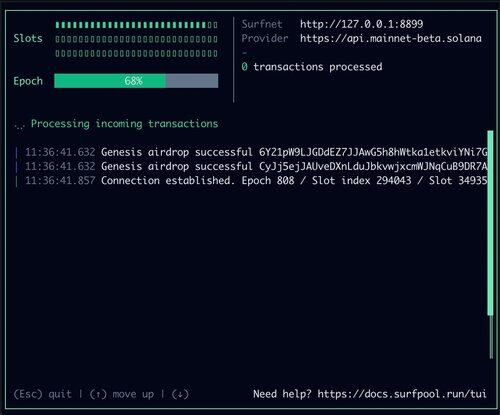Click the spinner dots before Processing
This screenshot has height=415, width=500.
19,126
